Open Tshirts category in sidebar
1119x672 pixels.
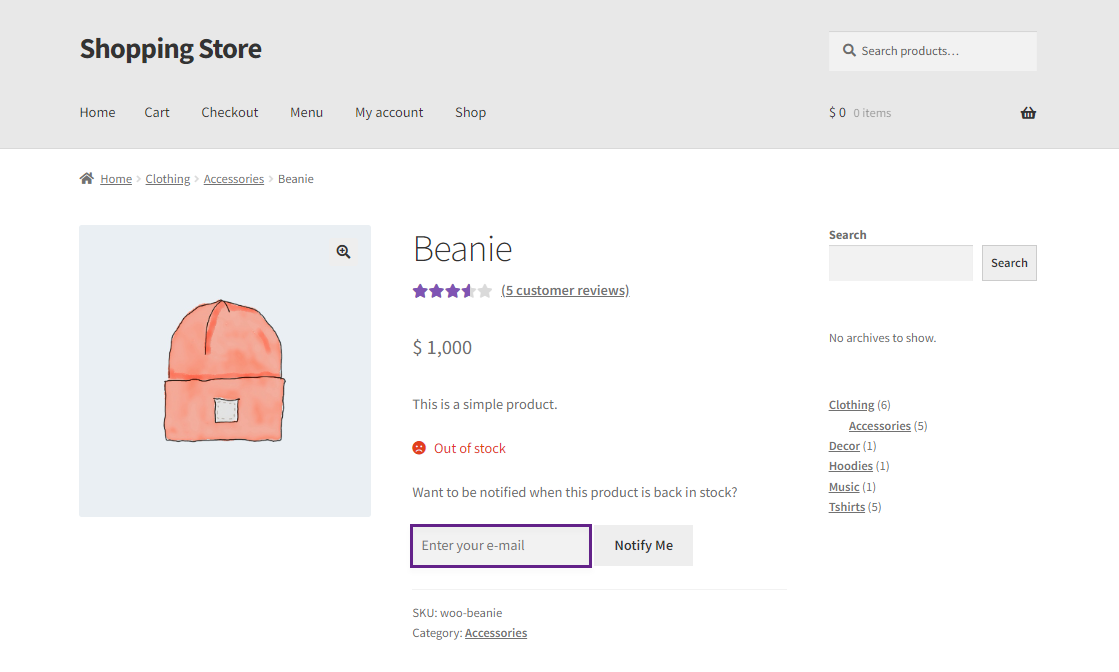(846, 507)
